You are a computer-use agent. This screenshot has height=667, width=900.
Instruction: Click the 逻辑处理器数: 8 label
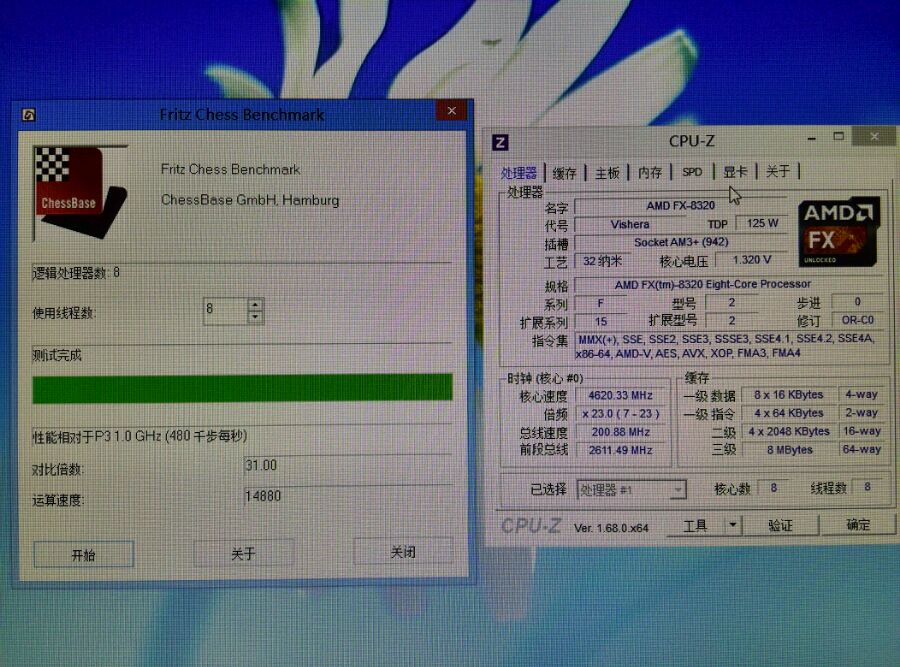tap(76, 273)
